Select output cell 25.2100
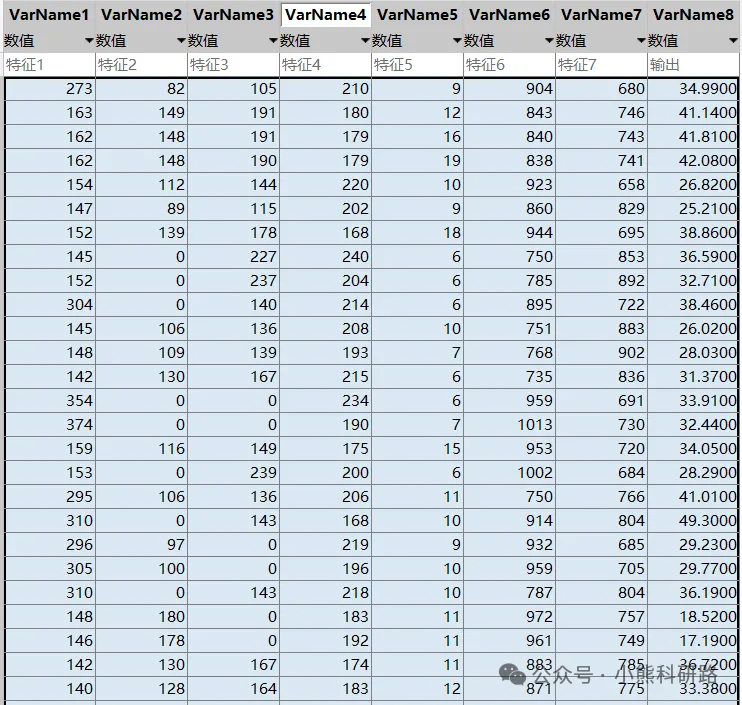The width and height of the screenshot is (742, 705). click(x=693, y=209)
